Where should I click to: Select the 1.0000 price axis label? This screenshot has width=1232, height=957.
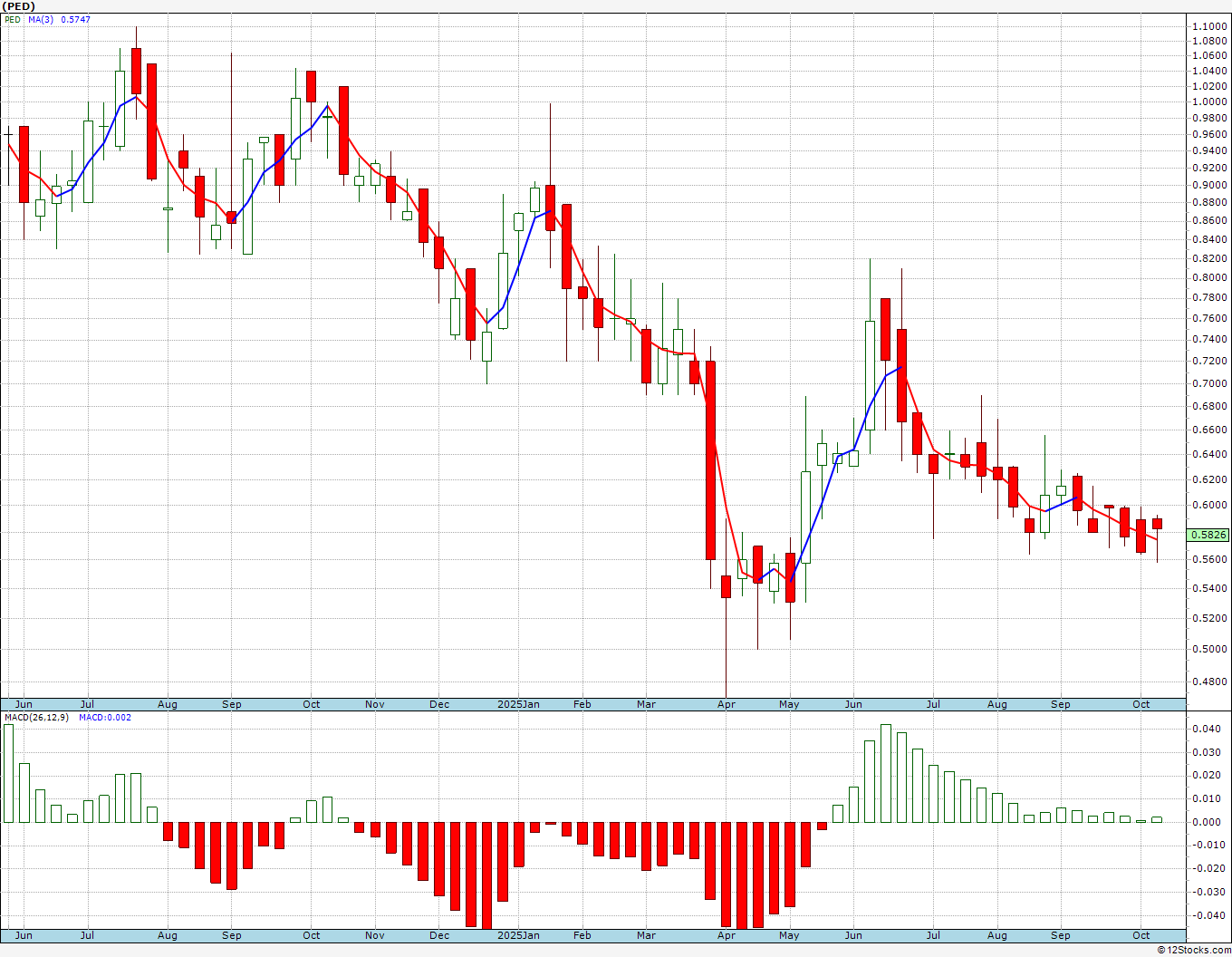coord(1210,101)
